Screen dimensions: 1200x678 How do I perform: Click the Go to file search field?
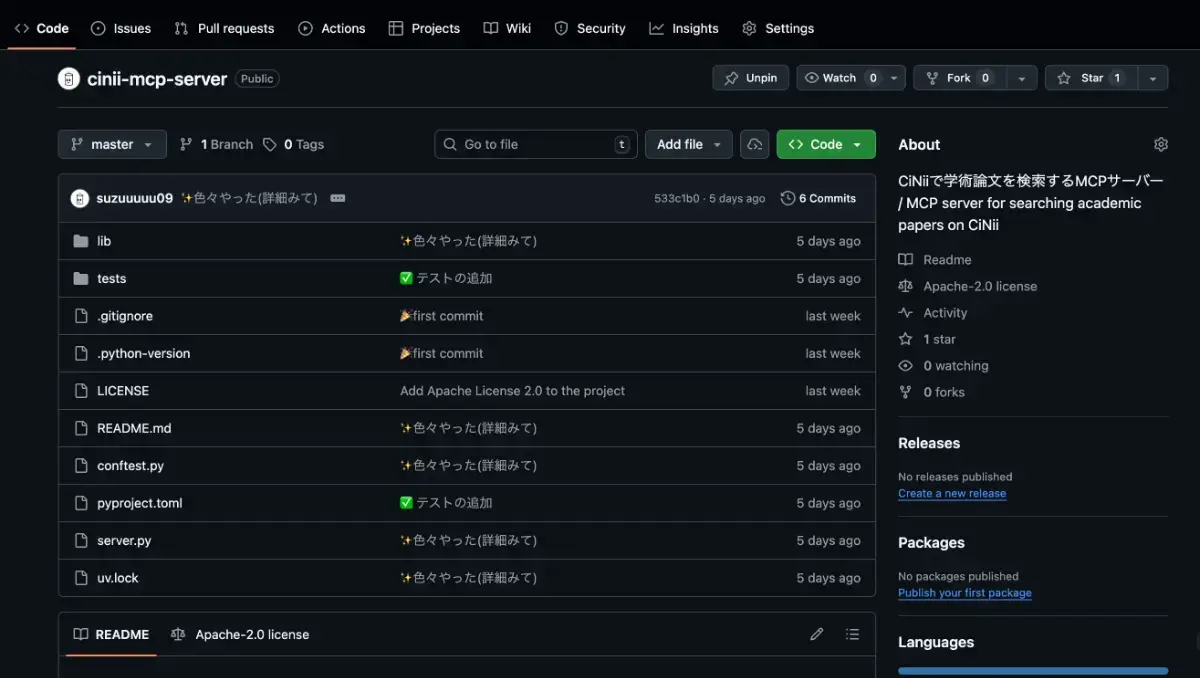click(x=535, y=144)
